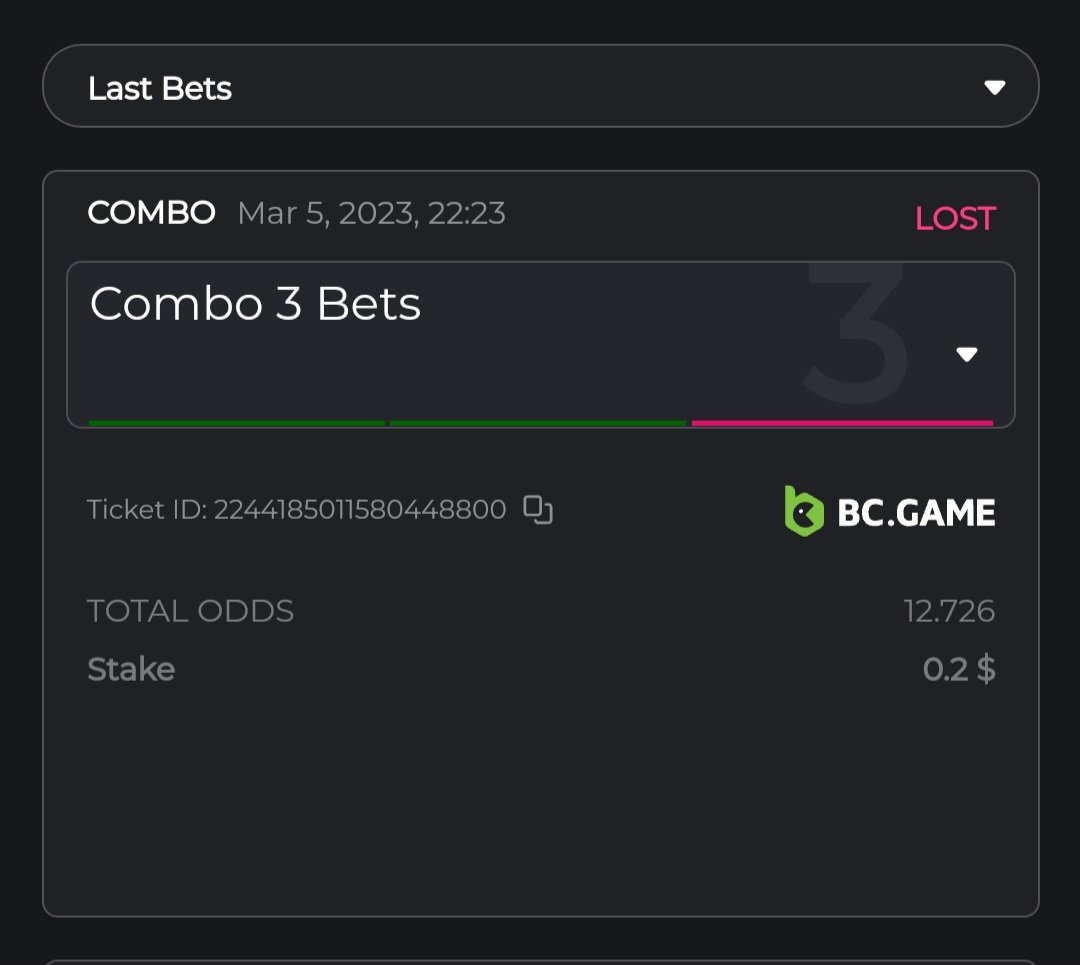
Task: Click the BC.GAME brand name text
Action: tap(916, 513)
